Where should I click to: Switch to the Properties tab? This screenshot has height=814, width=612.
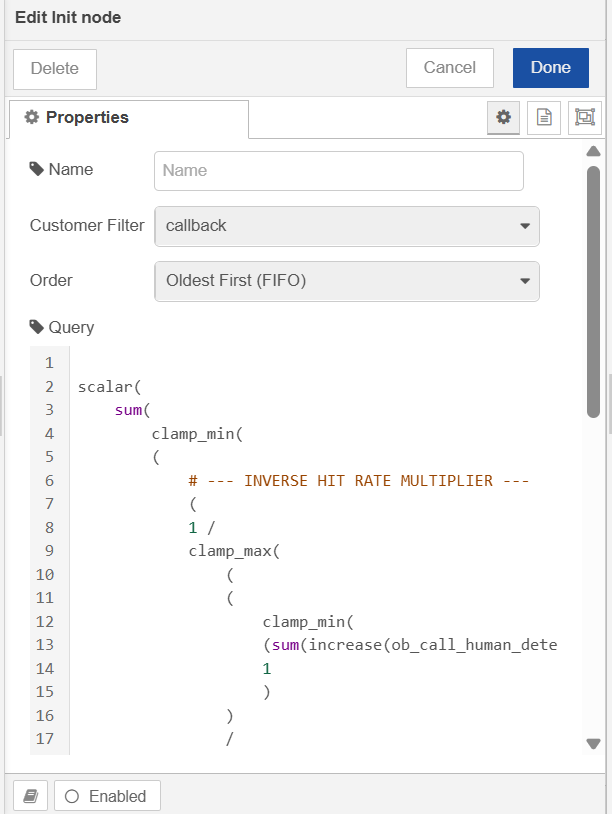tap(129, 118)
